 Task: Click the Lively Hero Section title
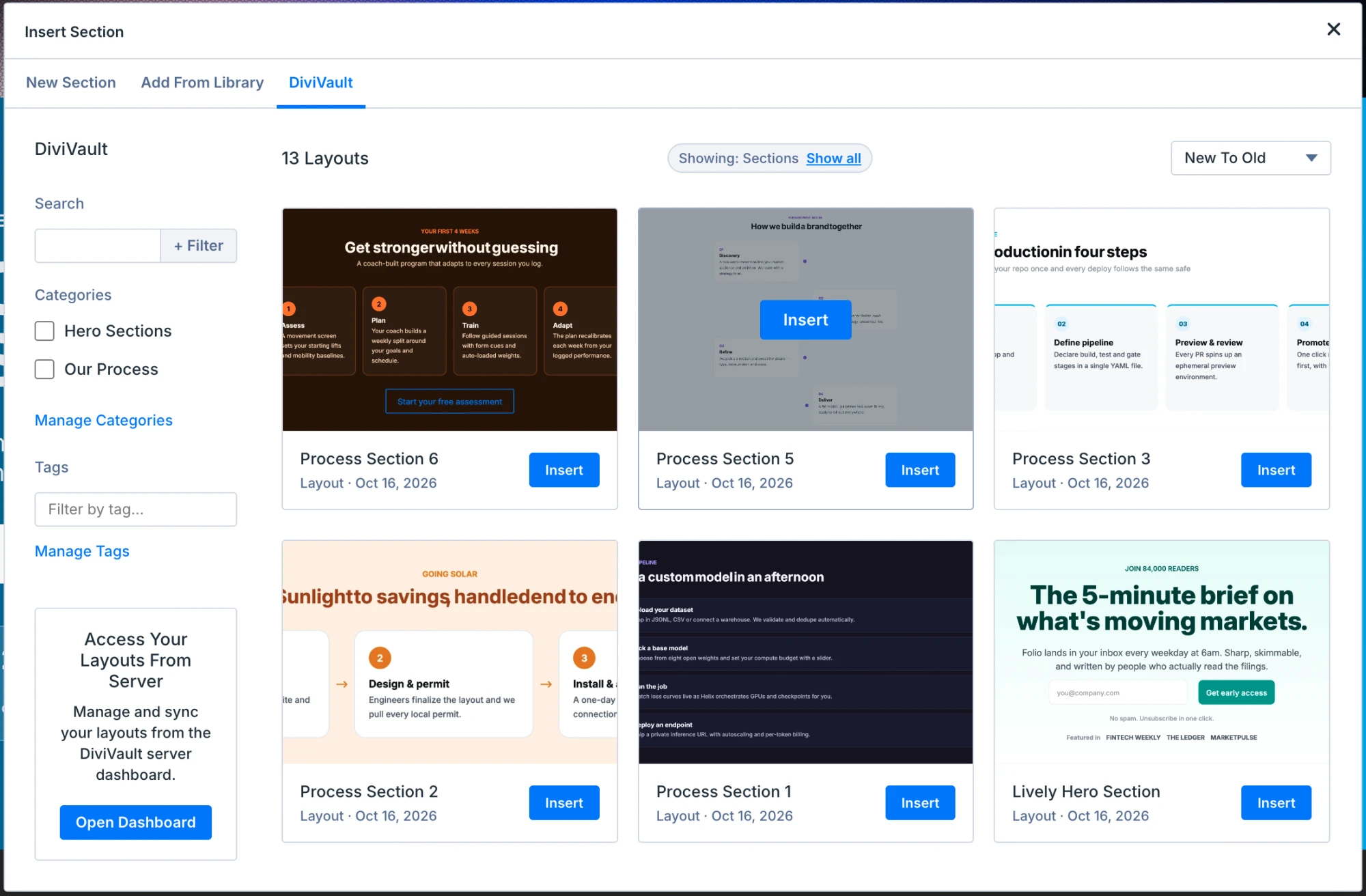pyautogui.click(x=1086, y=792)
